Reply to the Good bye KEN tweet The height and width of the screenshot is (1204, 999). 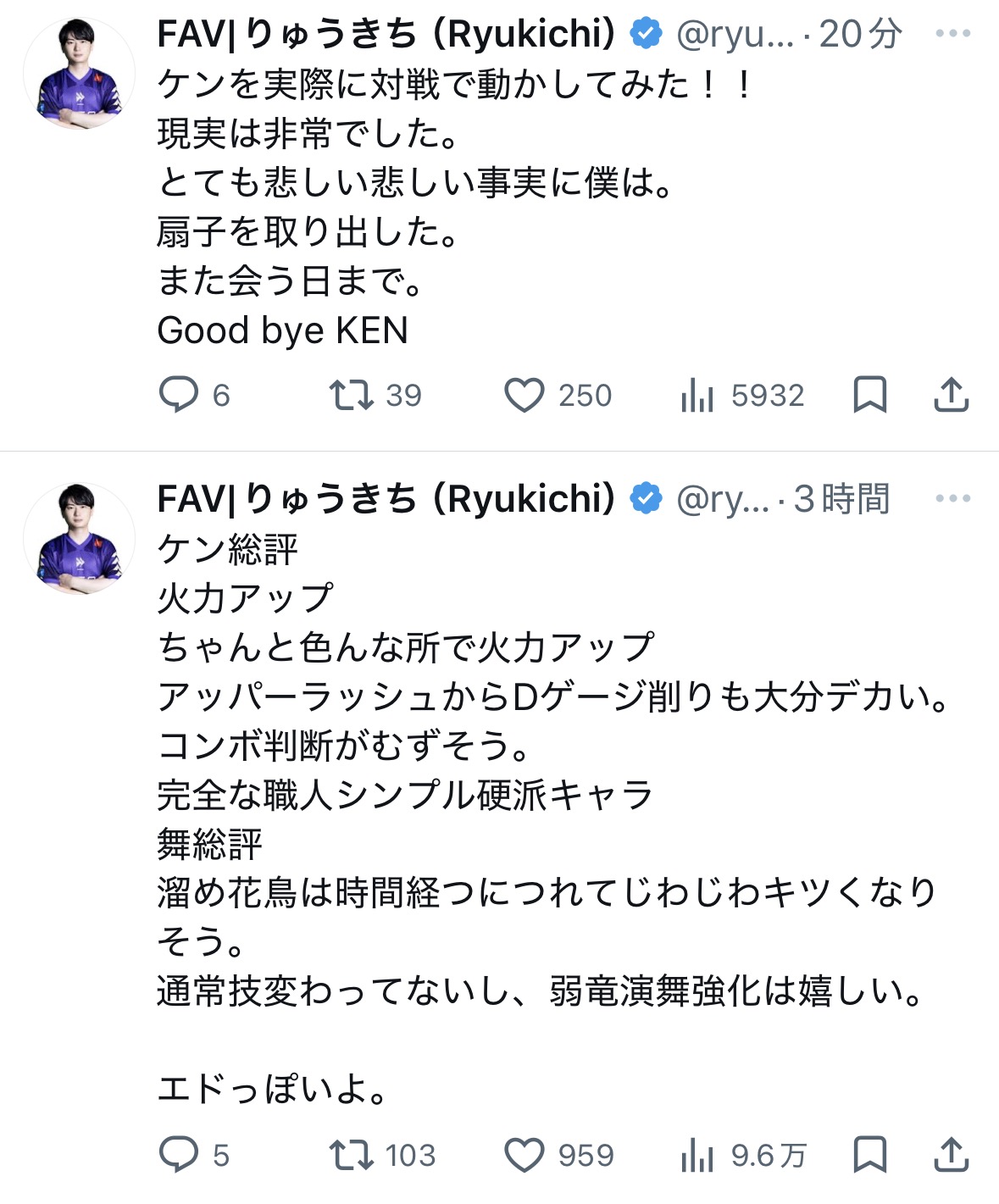pos(179,395)
